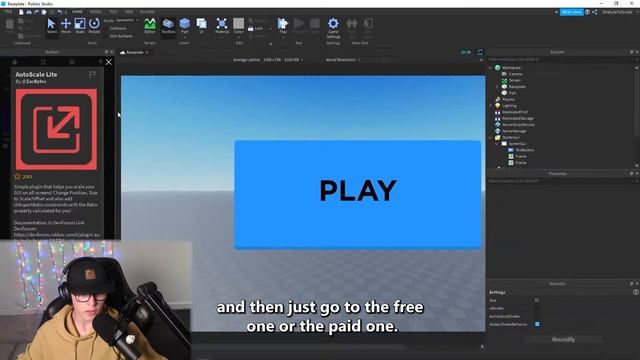
Task: Select ReplicatedStorage in Explorer
Action: tap(518, 118)
